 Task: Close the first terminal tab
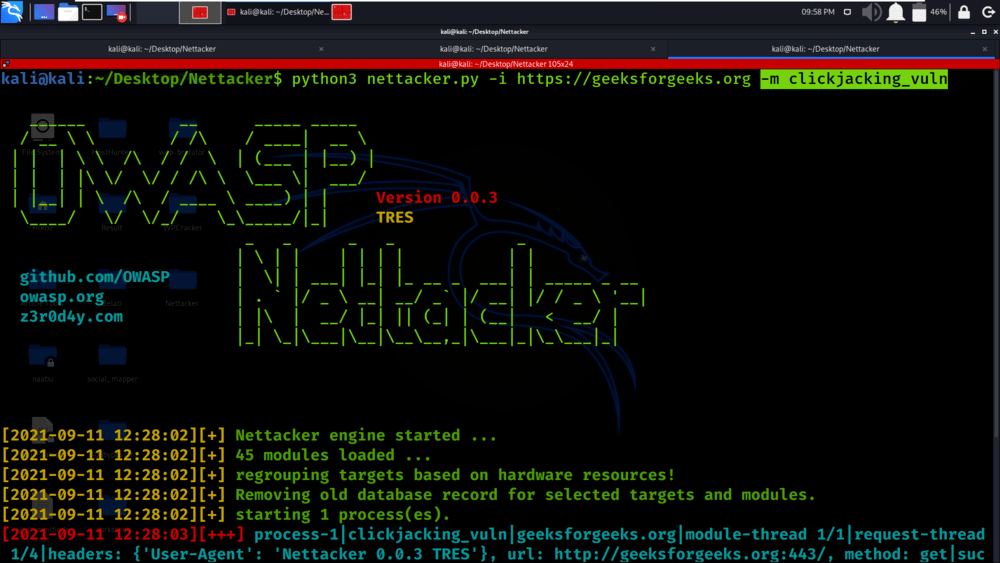321,49
